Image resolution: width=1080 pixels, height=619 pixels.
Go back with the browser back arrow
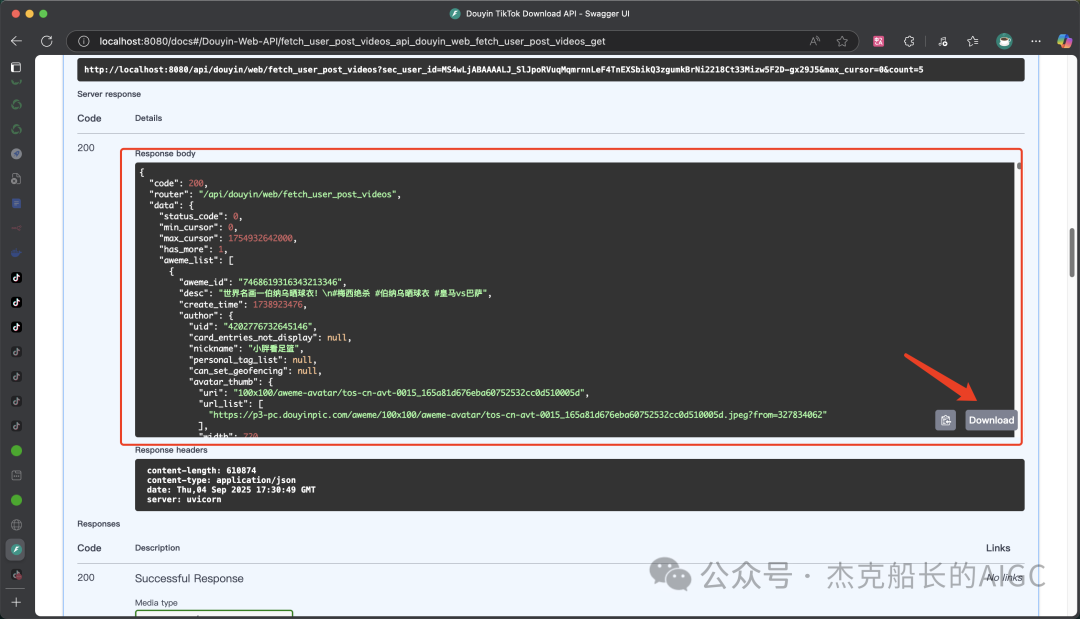(17, 41)
